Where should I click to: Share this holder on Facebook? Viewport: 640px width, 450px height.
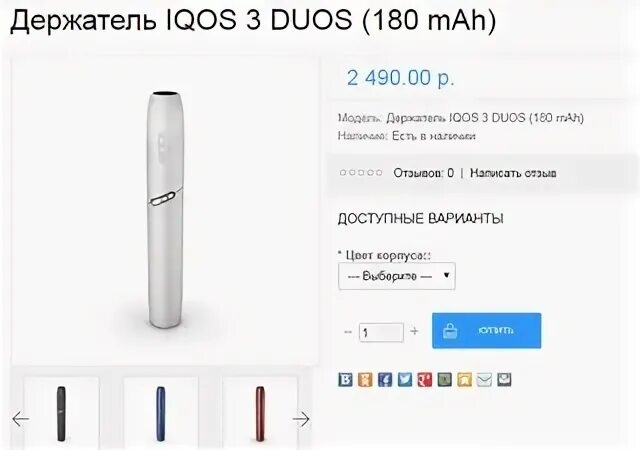pos(385,380)
